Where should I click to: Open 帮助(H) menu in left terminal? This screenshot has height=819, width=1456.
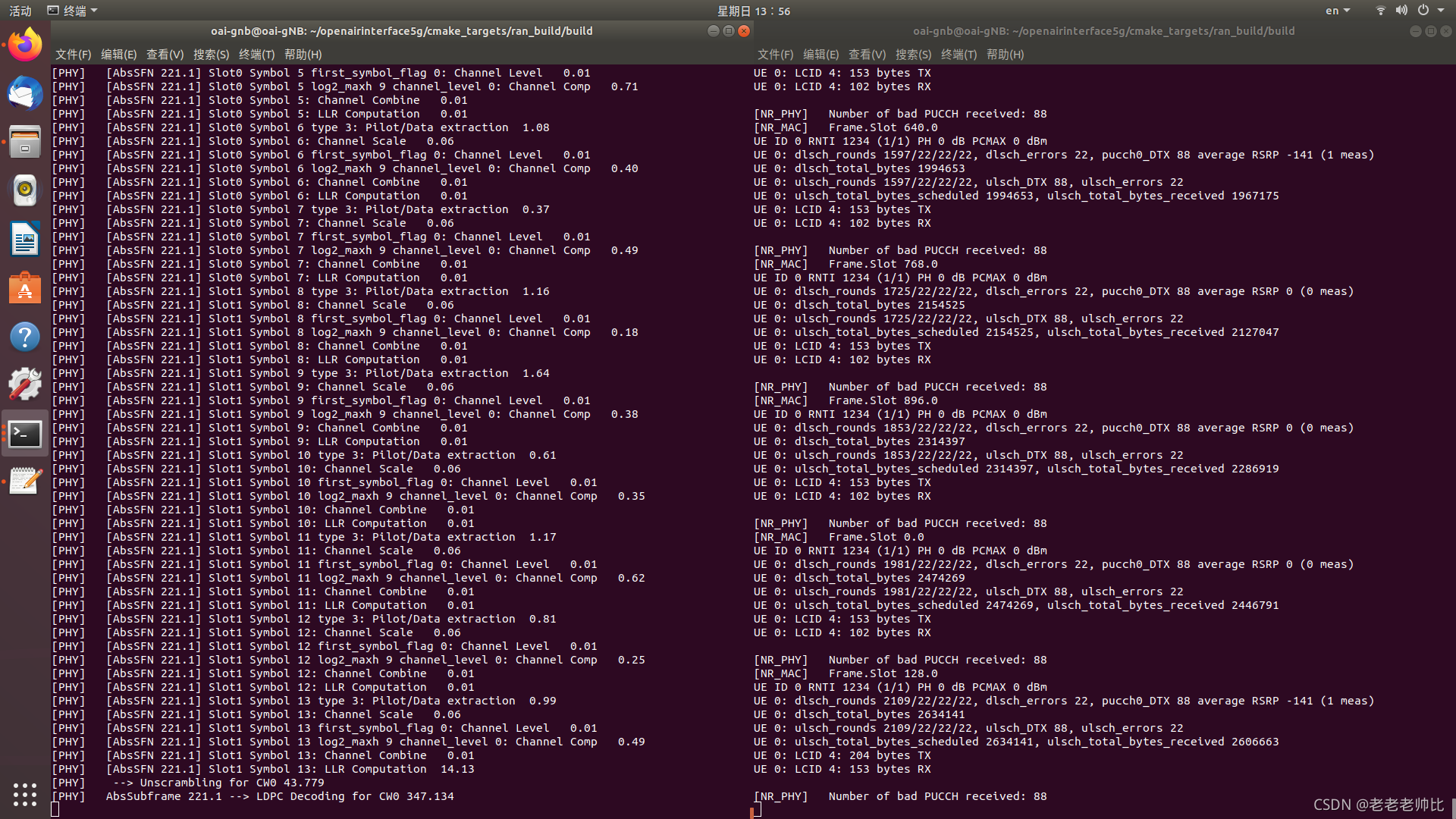(303, 55)
